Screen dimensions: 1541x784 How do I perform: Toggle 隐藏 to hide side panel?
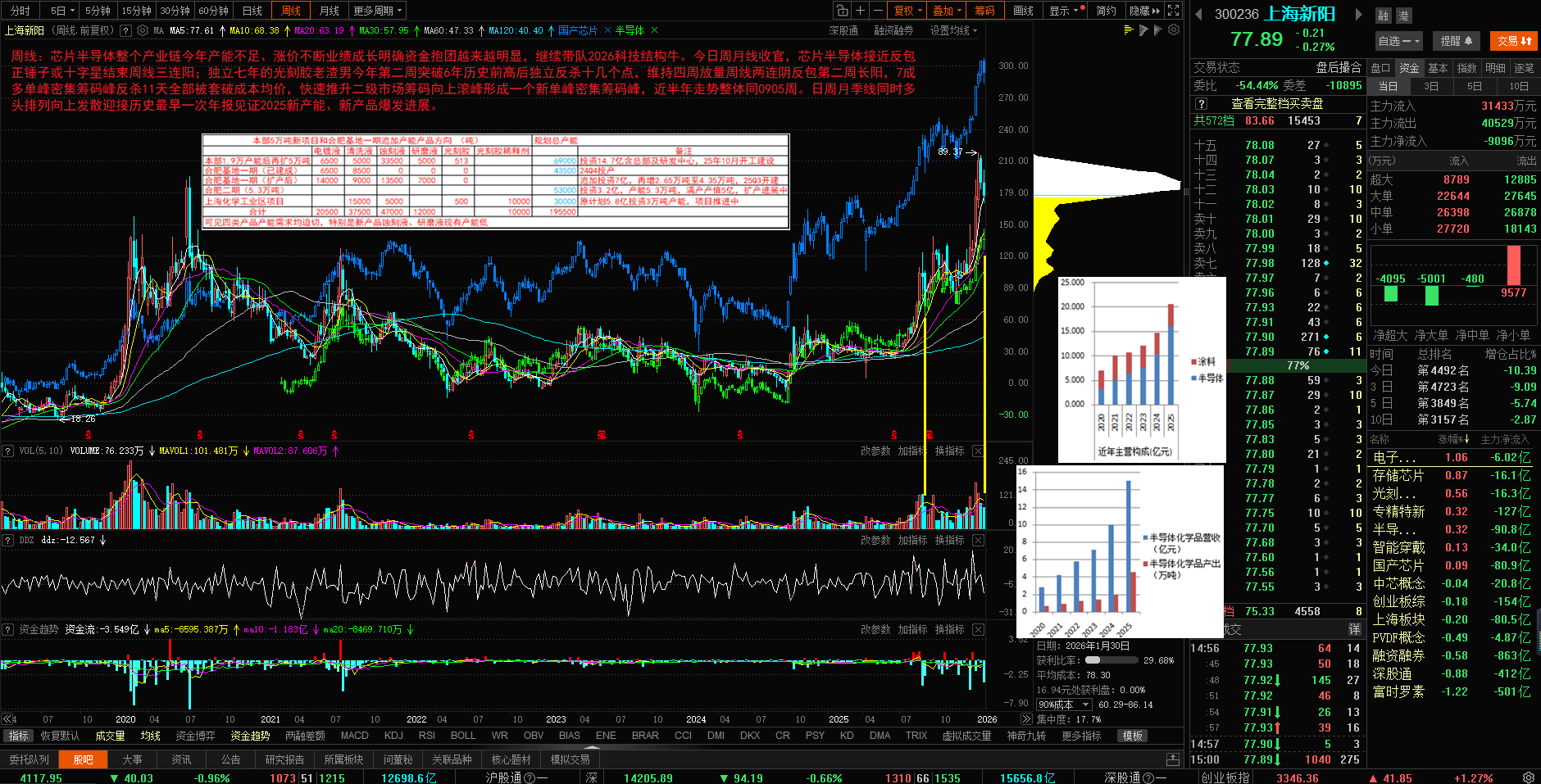click(x=1144, y=11)
